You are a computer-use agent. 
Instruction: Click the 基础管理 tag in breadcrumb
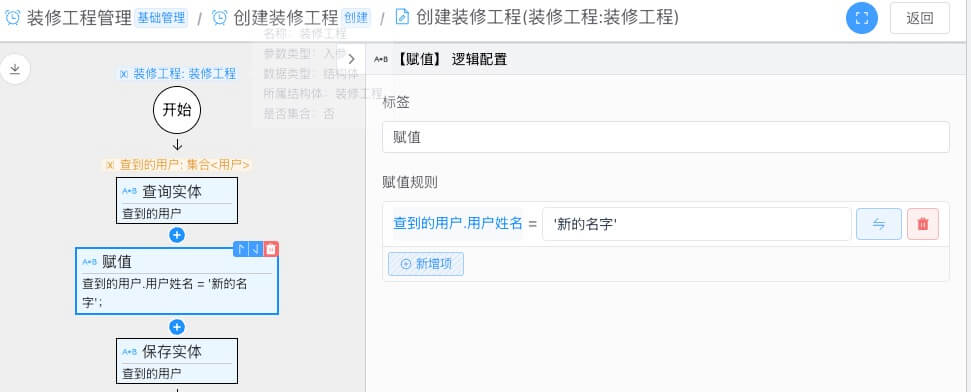pos(161,18)
